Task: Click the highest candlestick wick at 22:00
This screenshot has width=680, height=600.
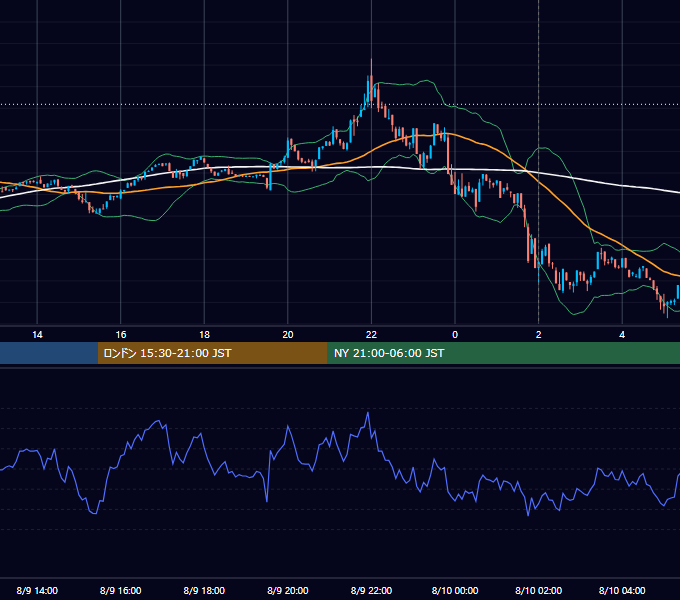Action: [x=371, y=67]
